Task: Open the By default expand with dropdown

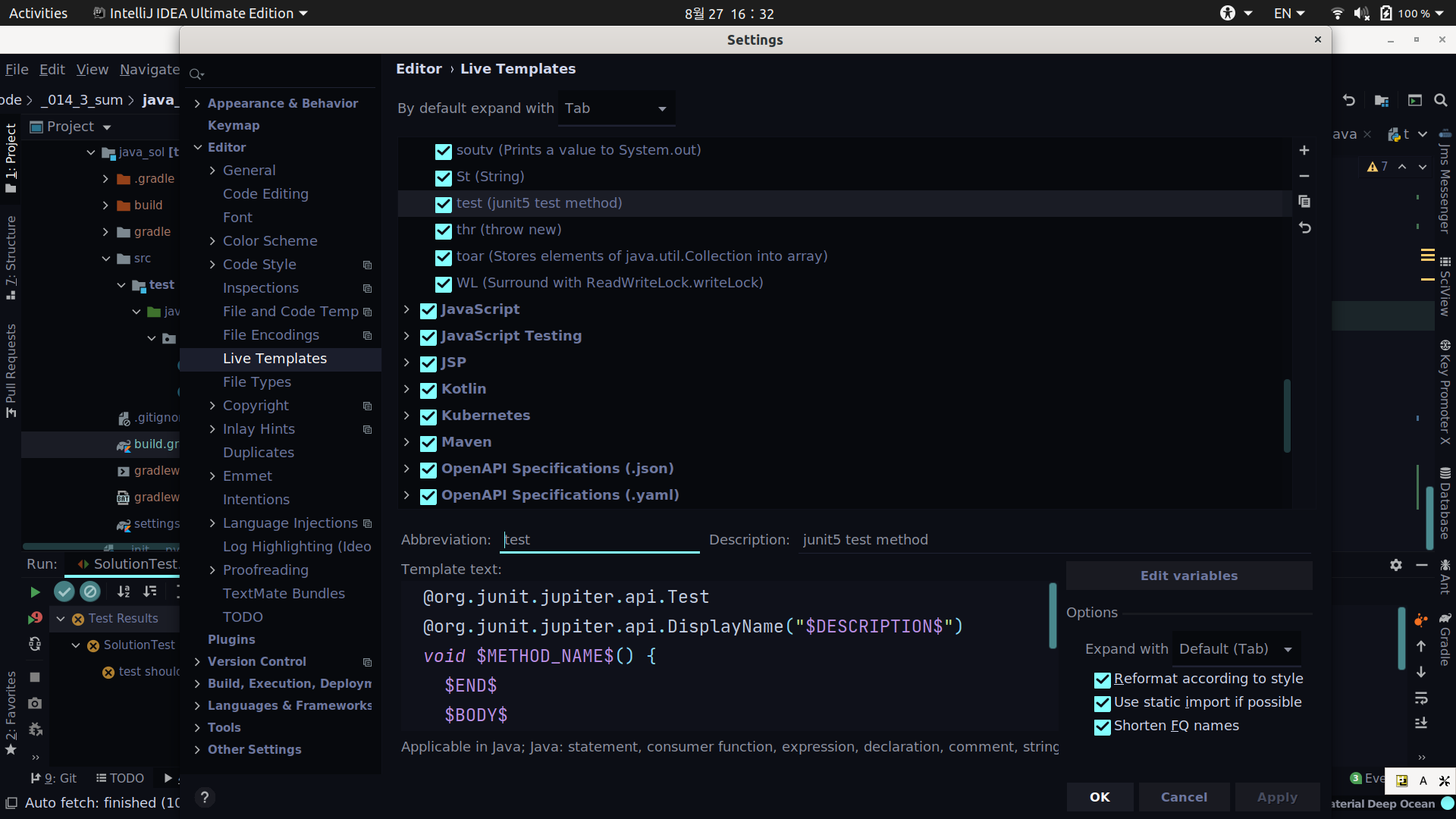Action: point(616,108)
